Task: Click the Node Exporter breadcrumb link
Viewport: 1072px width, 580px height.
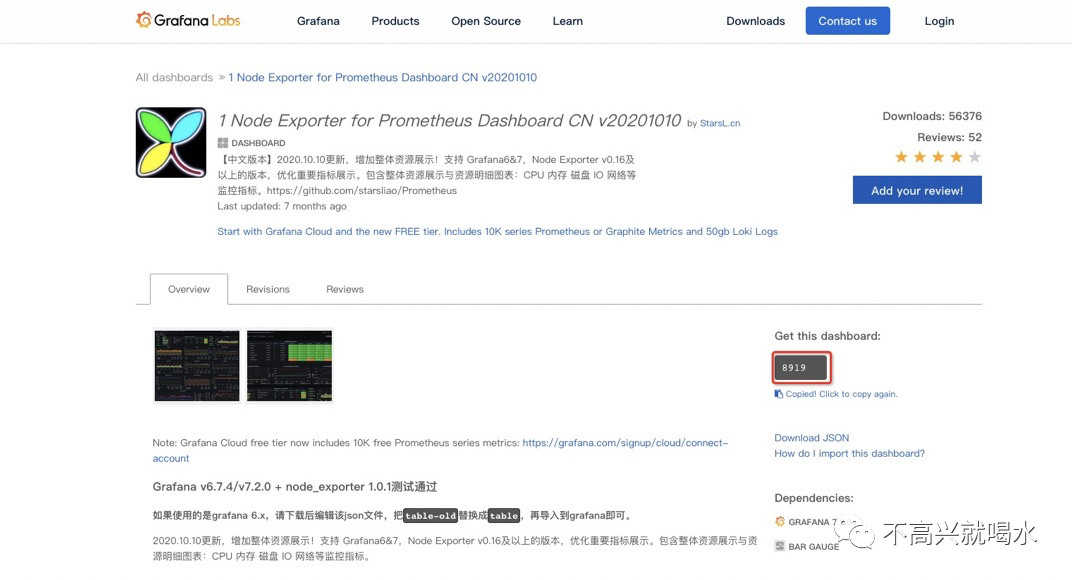Action: coord(382,77)
